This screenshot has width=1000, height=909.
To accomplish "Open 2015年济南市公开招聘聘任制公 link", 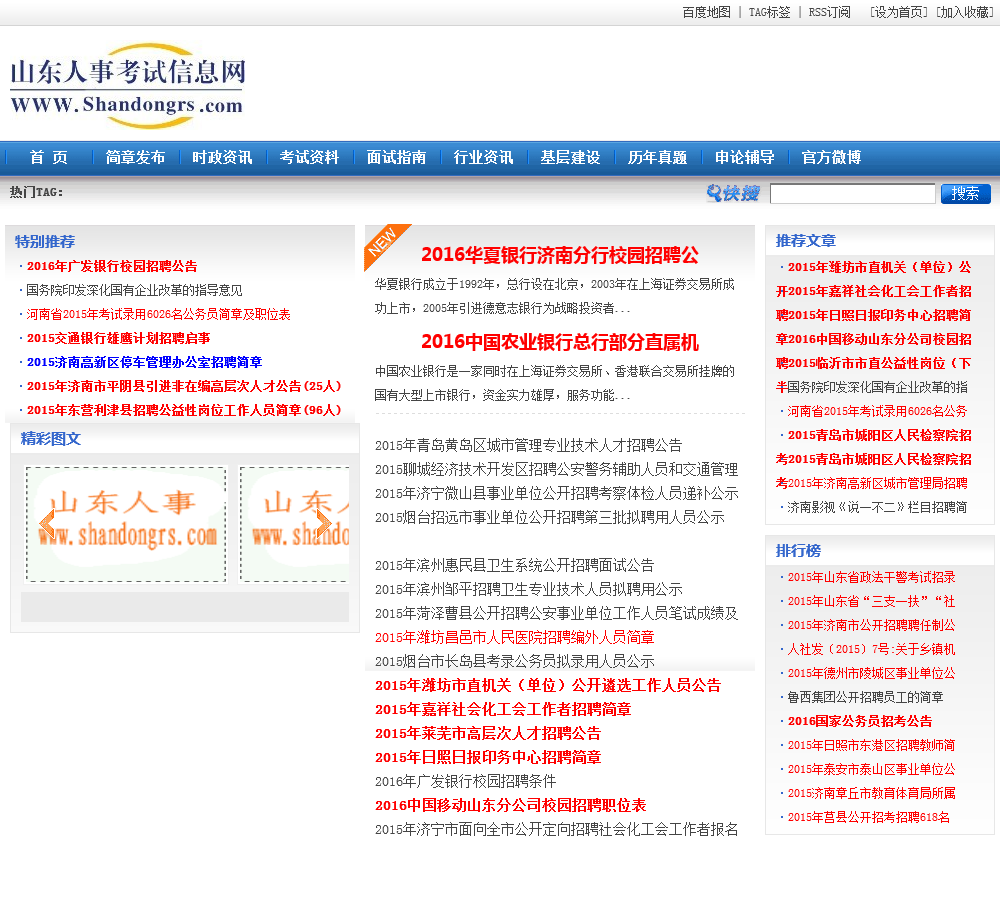I will (x=871, y=625).
